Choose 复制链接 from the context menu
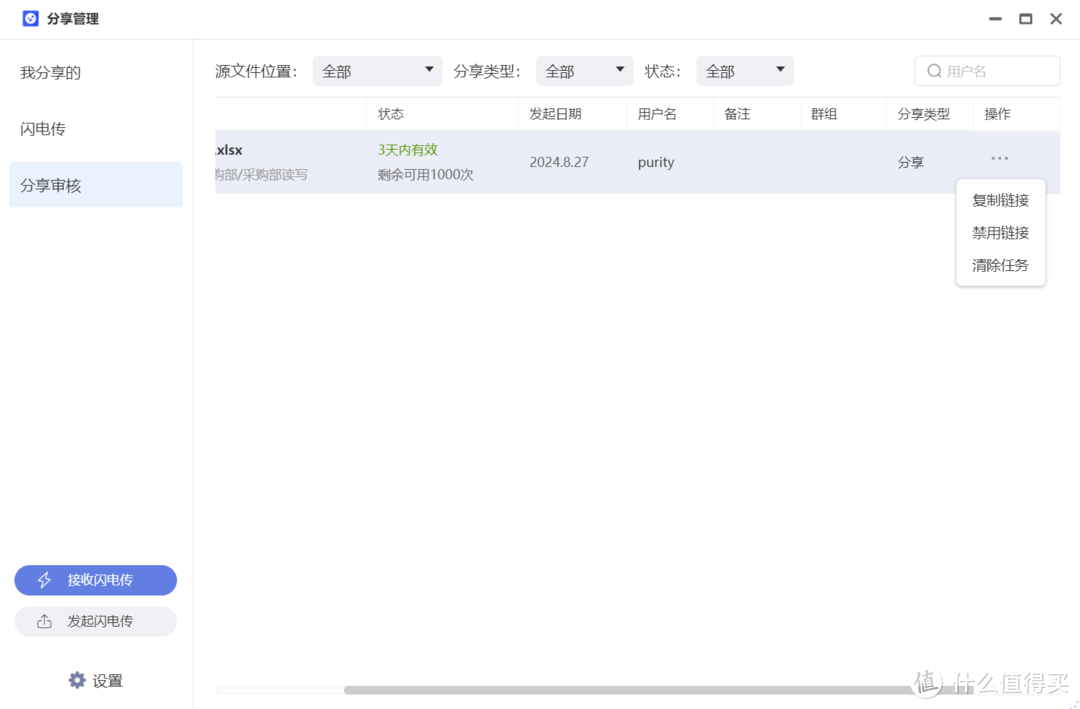Viewport: 1080px width, 709px height. tap(1000, 200)
